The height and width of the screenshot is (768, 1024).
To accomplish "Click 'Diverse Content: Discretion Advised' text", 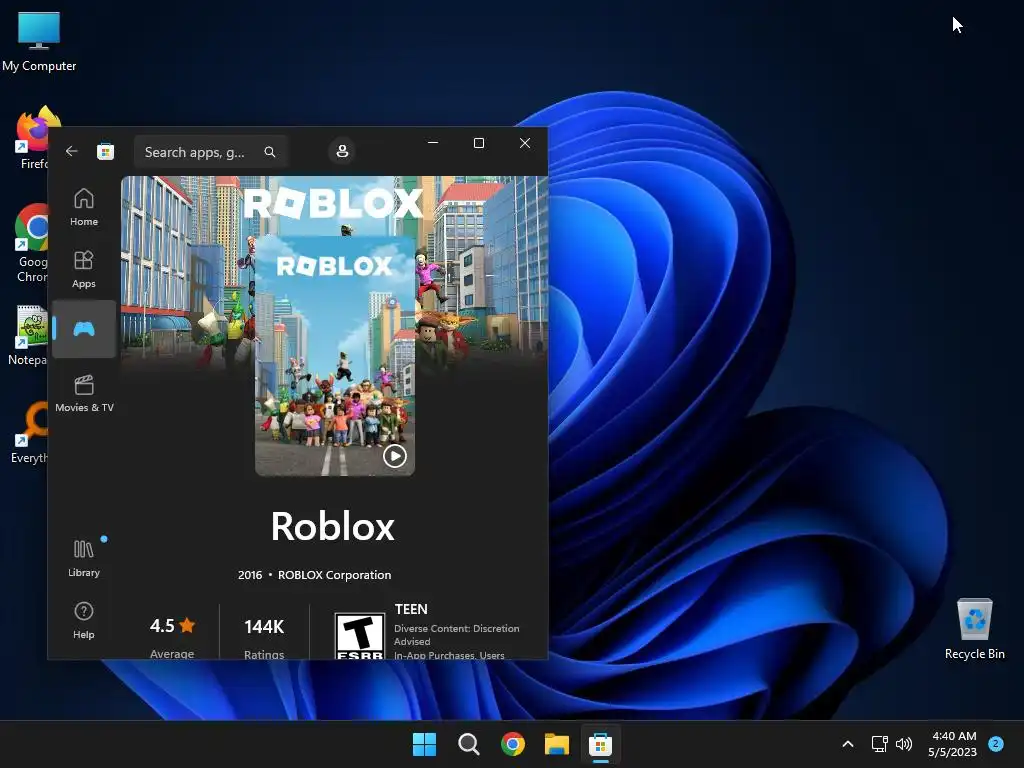I will (456, 635).
